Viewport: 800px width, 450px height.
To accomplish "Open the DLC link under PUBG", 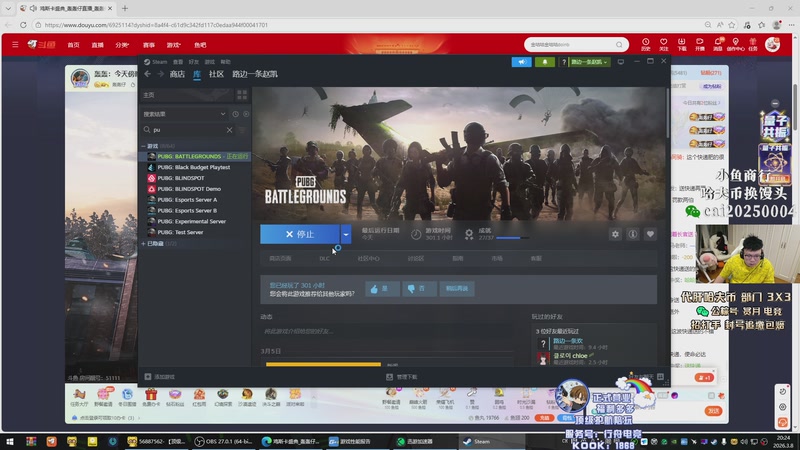I will pyautogui.click(x=324, y=259).
